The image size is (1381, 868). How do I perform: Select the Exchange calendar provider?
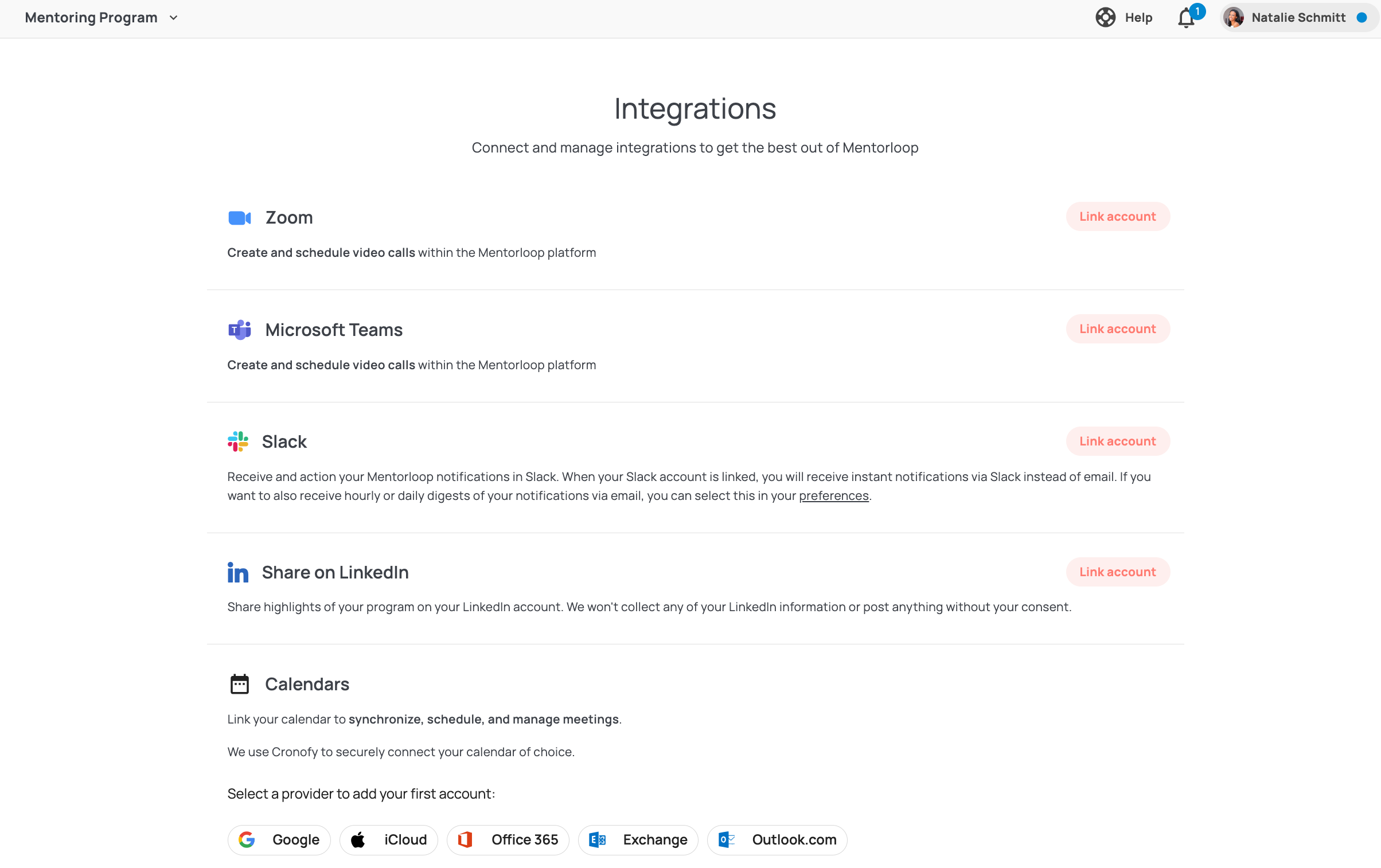pyautogui.click(x=638, y=839)
